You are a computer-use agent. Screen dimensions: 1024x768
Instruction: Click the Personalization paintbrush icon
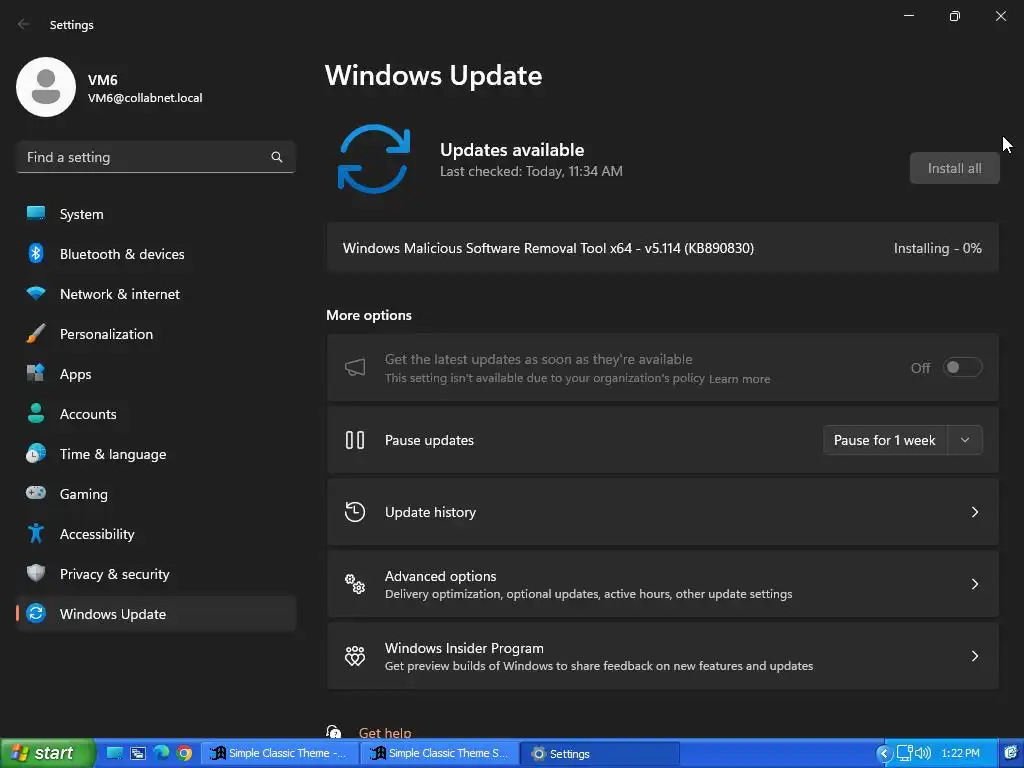tap(35, 334)
